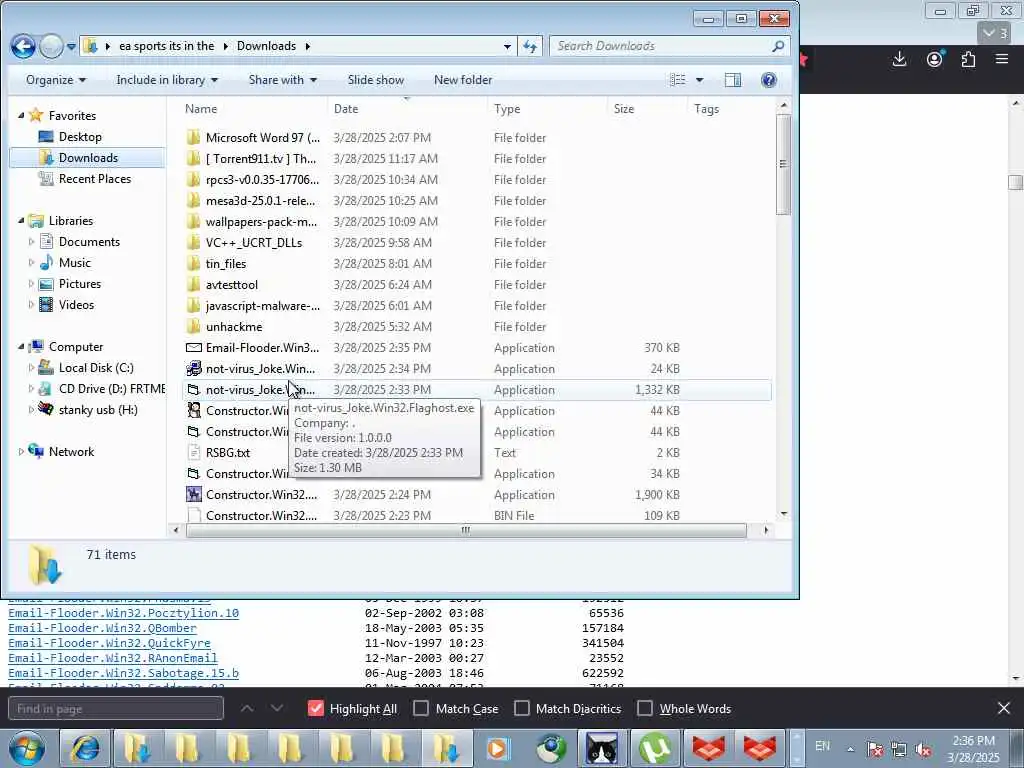Click the browser page scrollbar thumb
Screen dimensions: 1024x768
click(1015, 182)
